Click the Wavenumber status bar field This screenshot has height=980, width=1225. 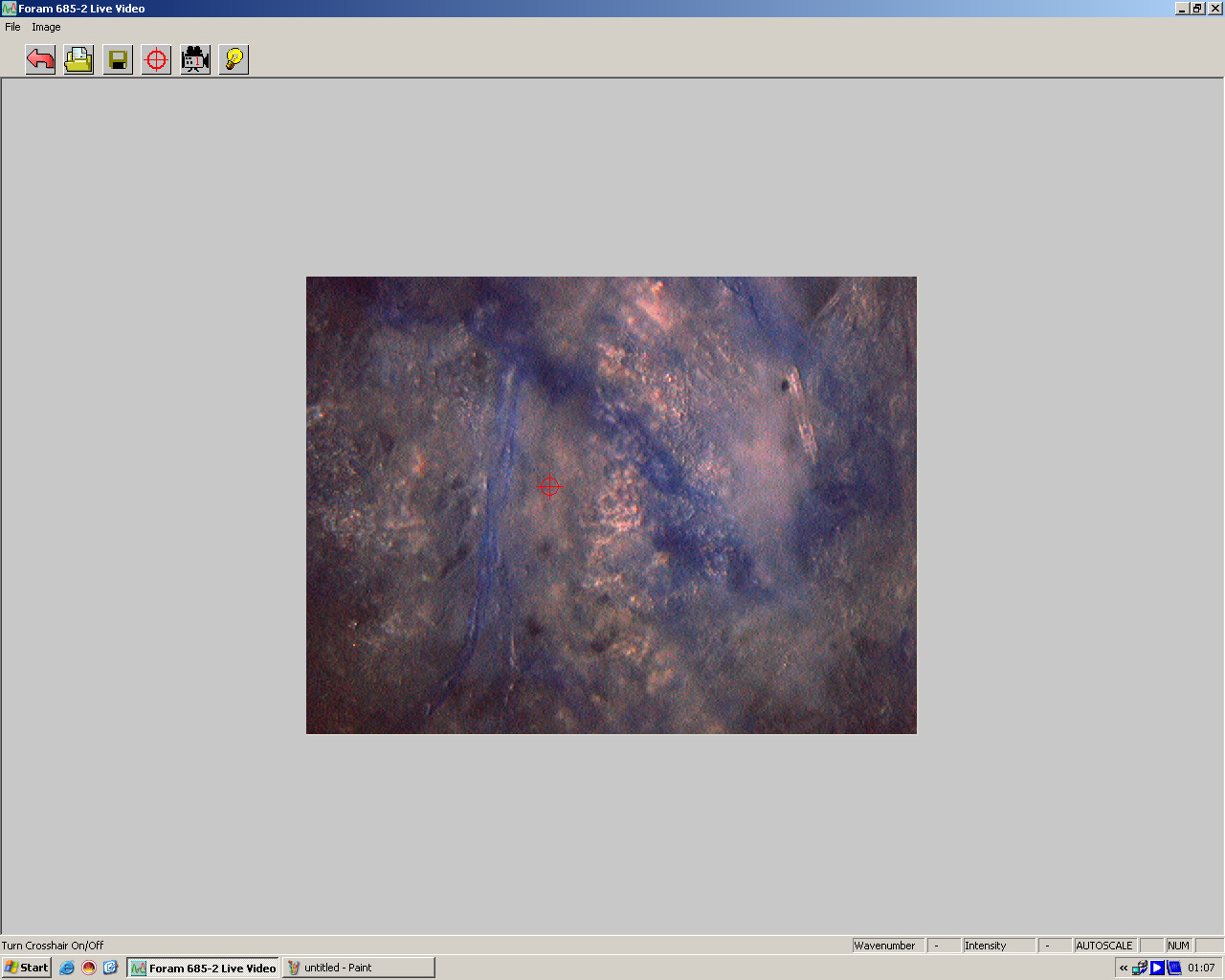coord(885,946)
